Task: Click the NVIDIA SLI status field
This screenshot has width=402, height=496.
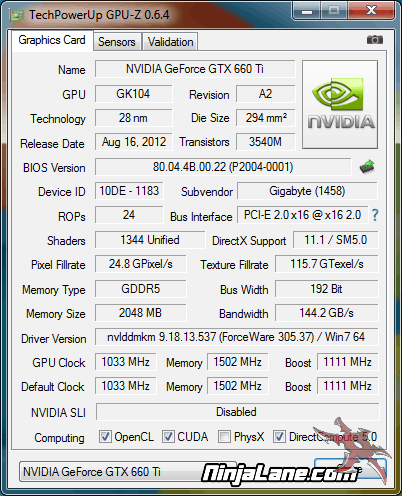Action: click(237, 412)
